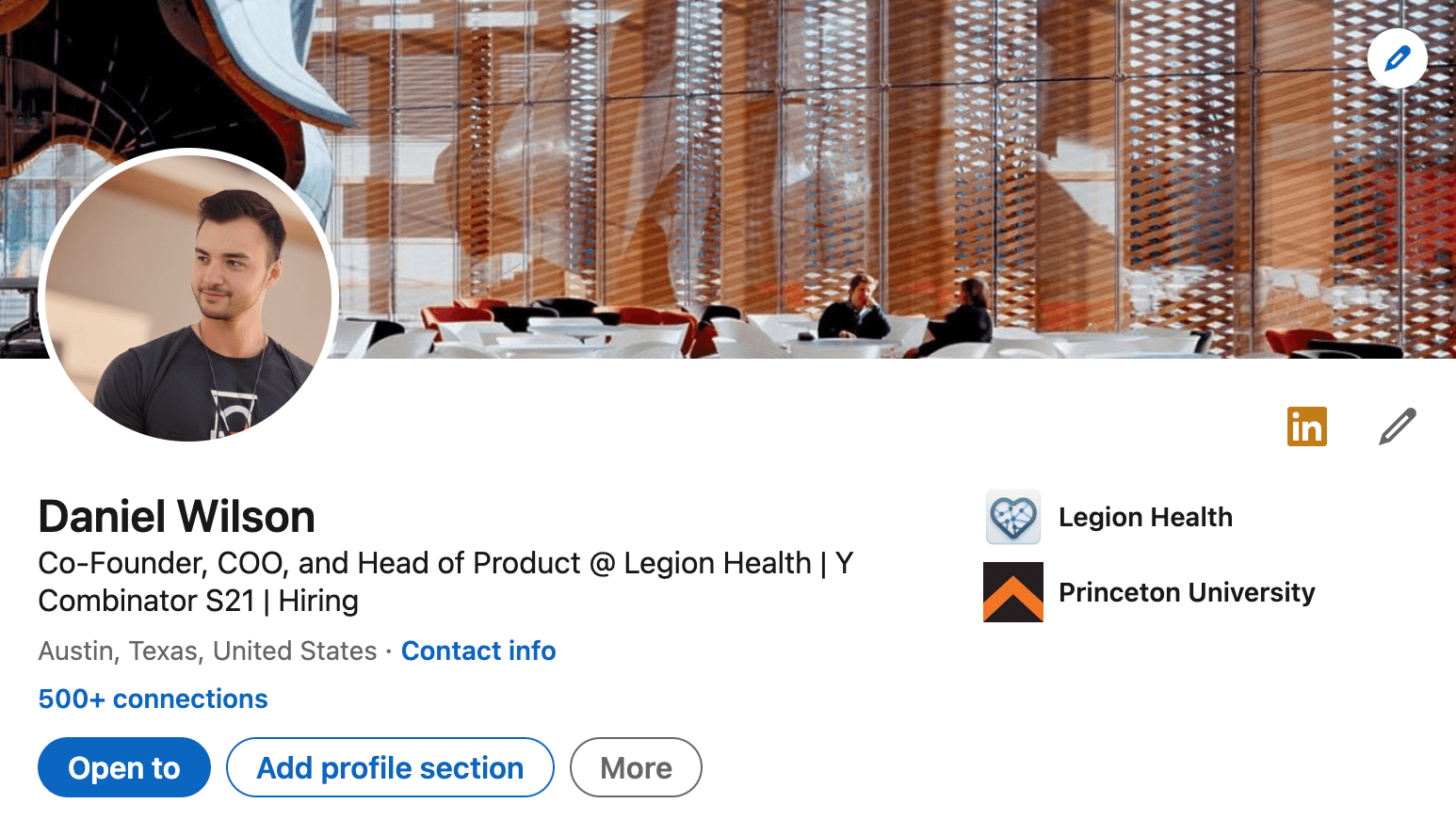The height and width of the screenshot is (836, 1456).
Task: Open the Contact info link
Action: click(478, 651)
